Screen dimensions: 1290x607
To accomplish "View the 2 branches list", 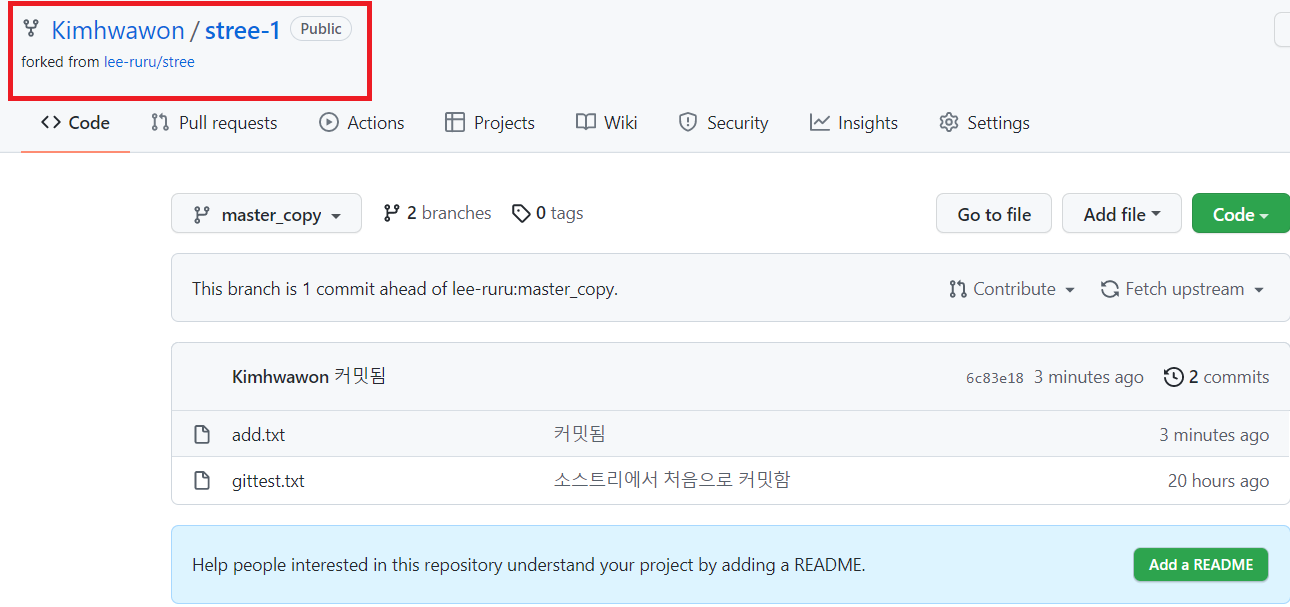I will [437, 213].
